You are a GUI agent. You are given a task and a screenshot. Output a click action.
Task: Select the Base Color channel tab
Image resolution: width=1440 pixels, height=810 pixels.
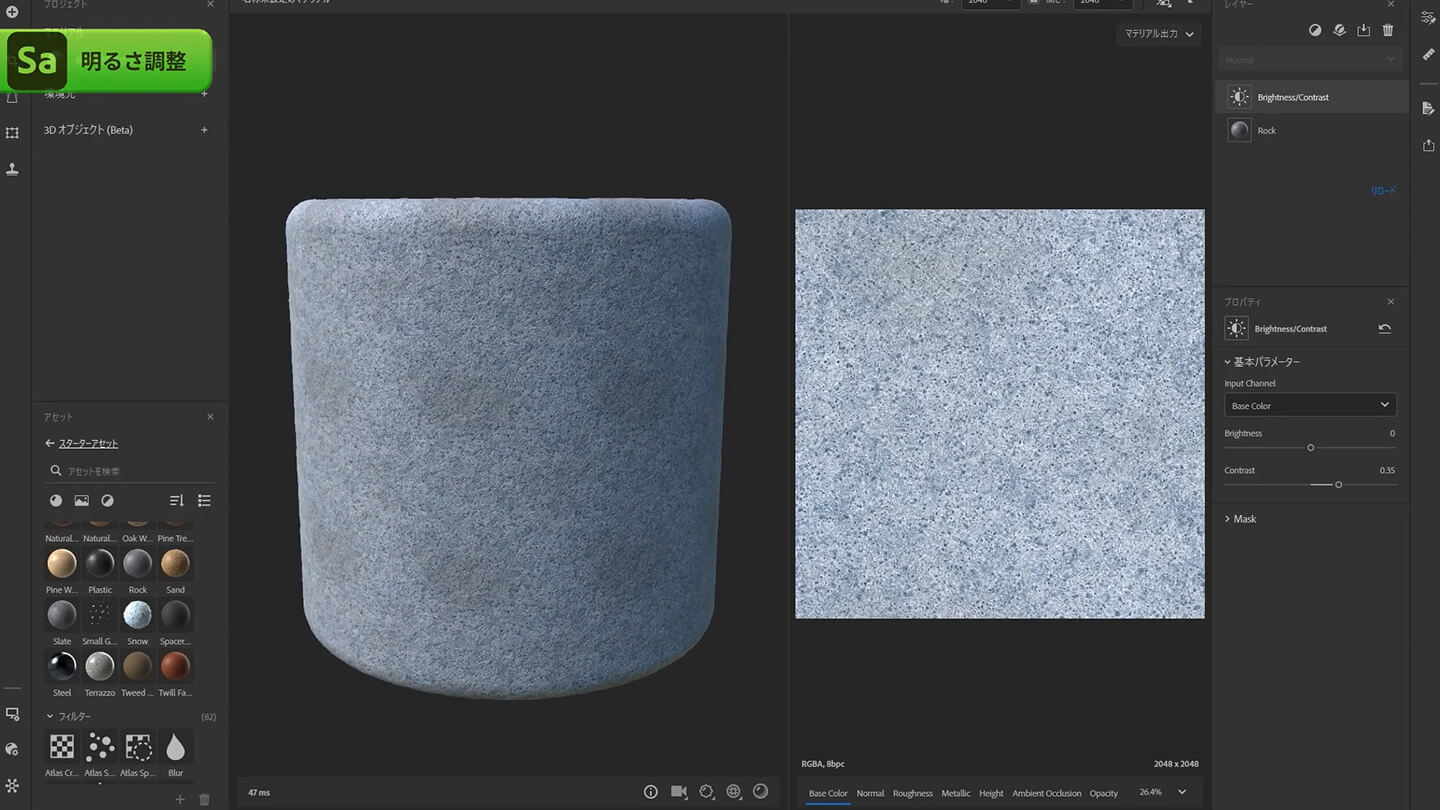828,793
